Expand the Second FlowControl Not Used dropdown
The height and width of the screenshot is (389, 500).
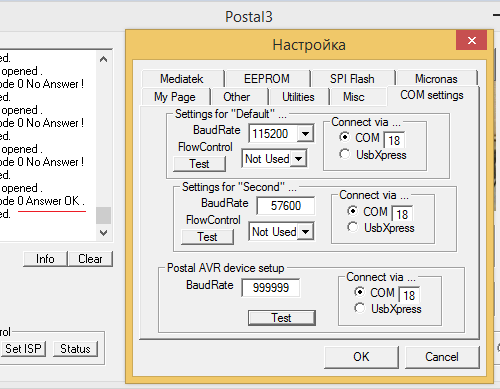306,232
